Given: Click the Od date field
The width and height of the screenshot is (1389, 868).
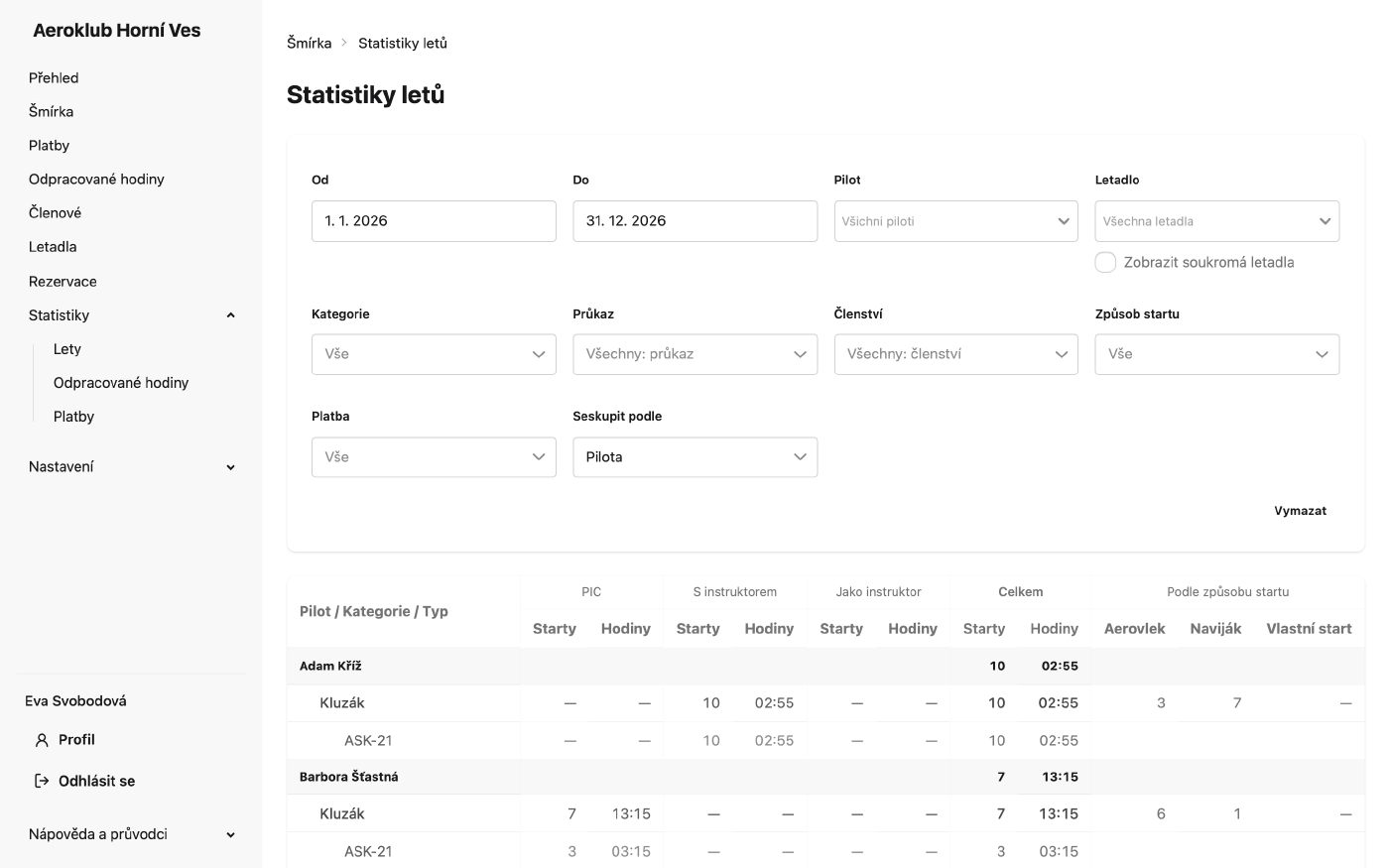Looking at the screenshot, I should click(434, 221).
